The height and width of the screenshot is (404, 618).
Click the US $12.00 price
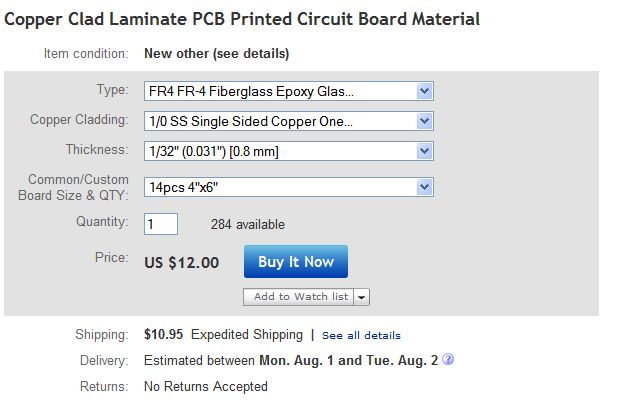[x=181, y=263]
